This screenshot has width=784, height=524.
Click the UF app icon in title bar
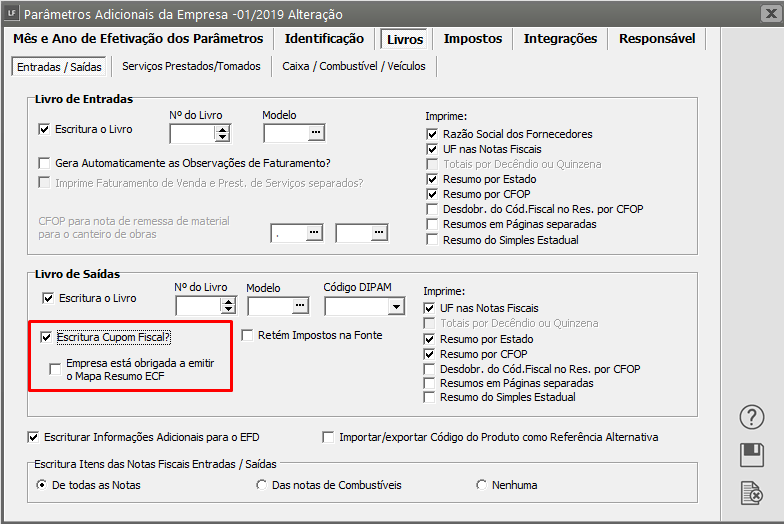click(x=12, y=12)
